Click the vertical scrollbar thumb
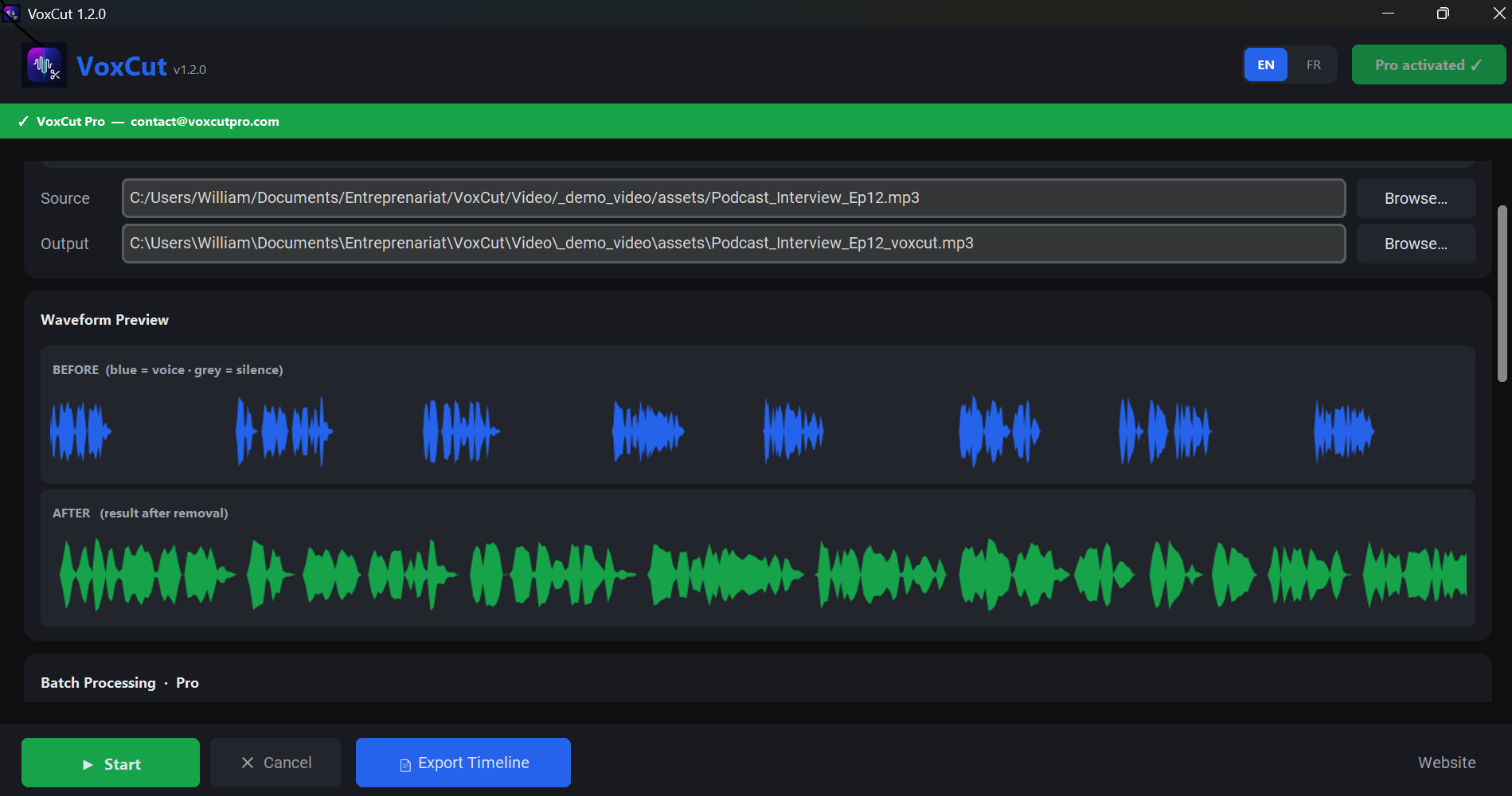The width and height of the screenshot is (1512, 796). (x=1502, y=294)
